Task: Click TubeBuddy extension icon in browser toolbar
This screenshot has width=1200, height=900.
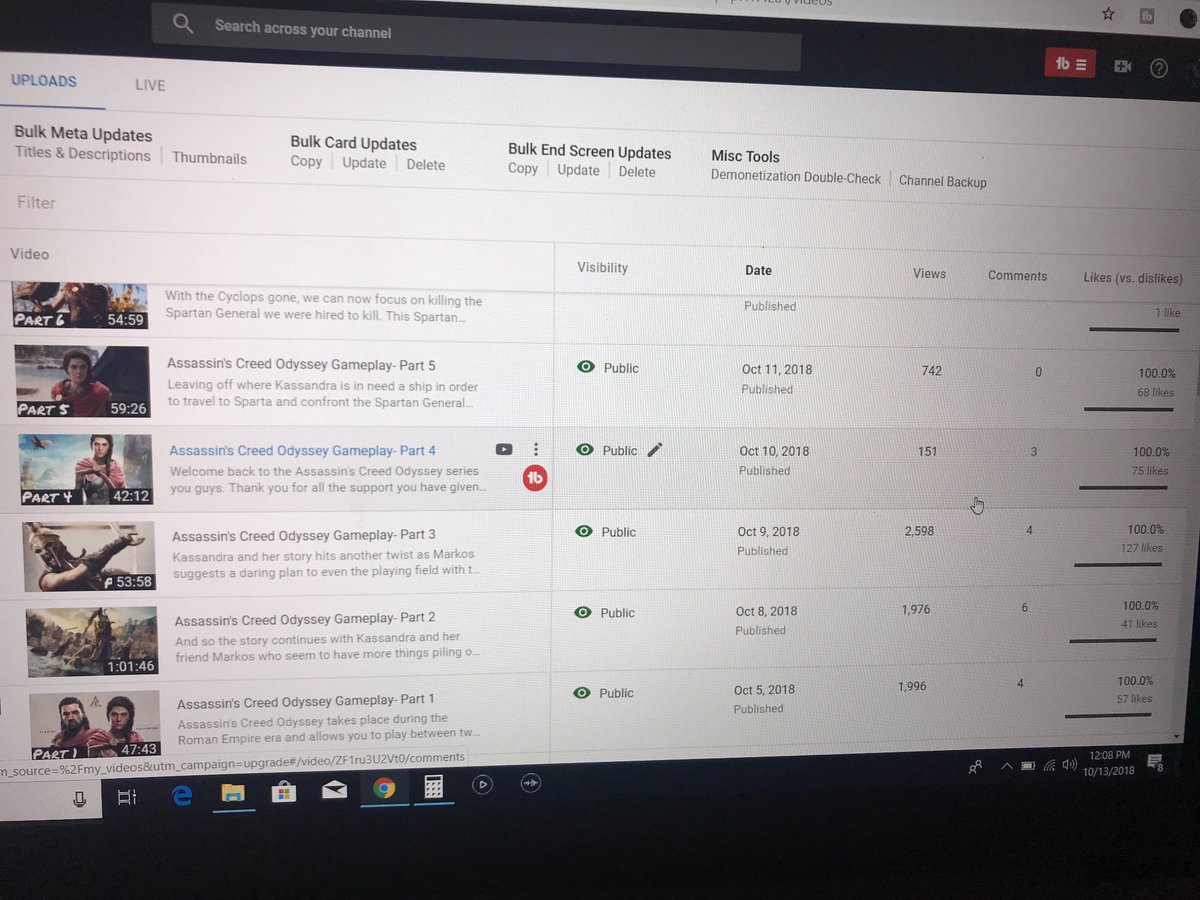Action: (1147, 15)
